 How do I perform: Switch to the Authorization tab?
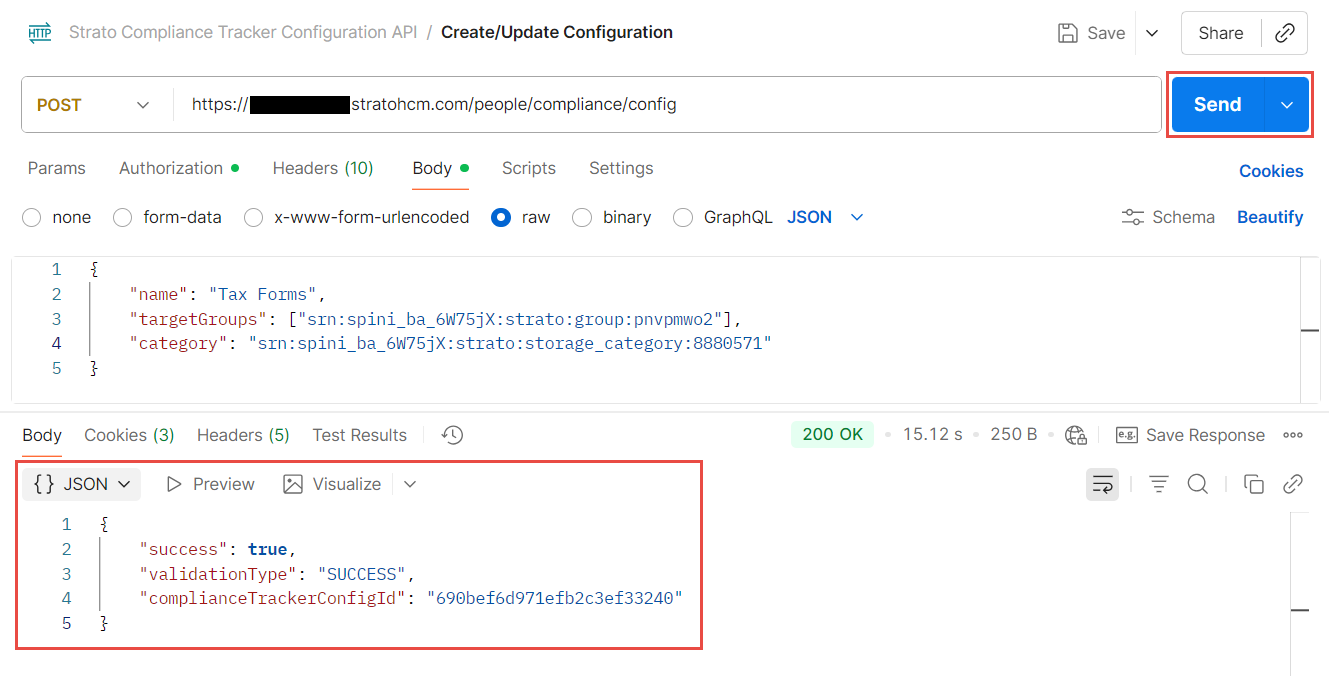click(171, 168)
